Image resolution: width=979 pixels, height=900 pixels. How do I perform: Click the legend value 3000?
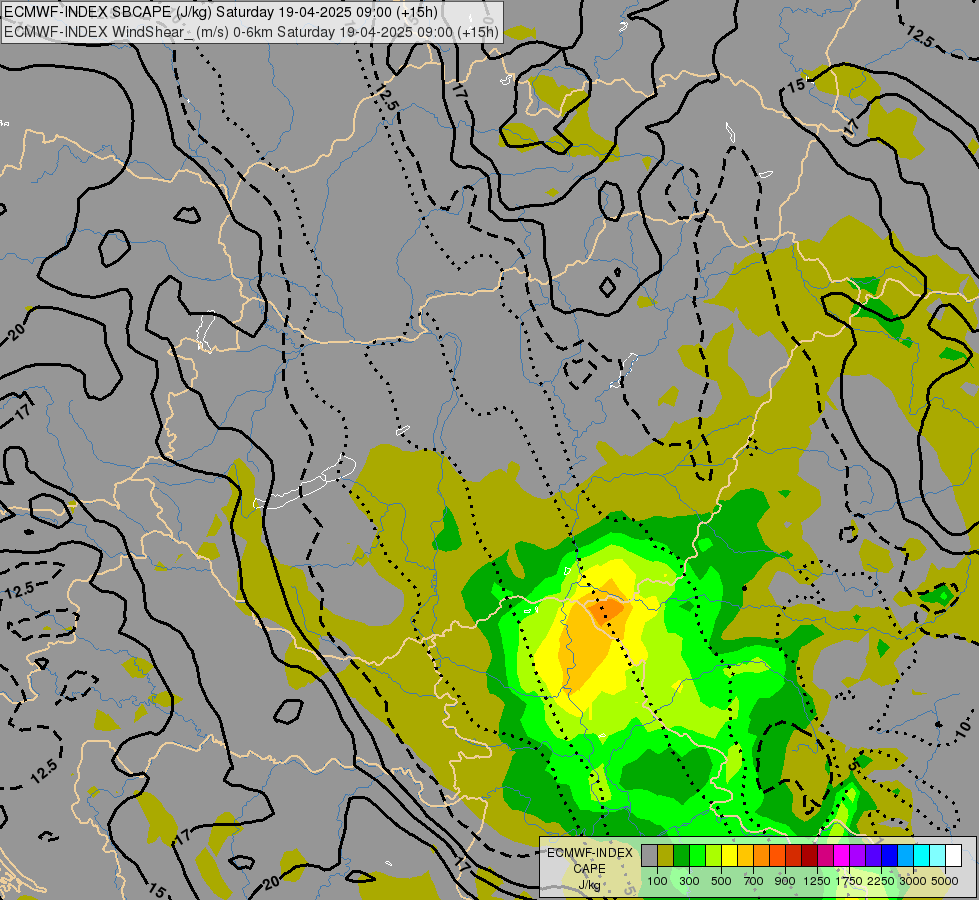[913, 881]
